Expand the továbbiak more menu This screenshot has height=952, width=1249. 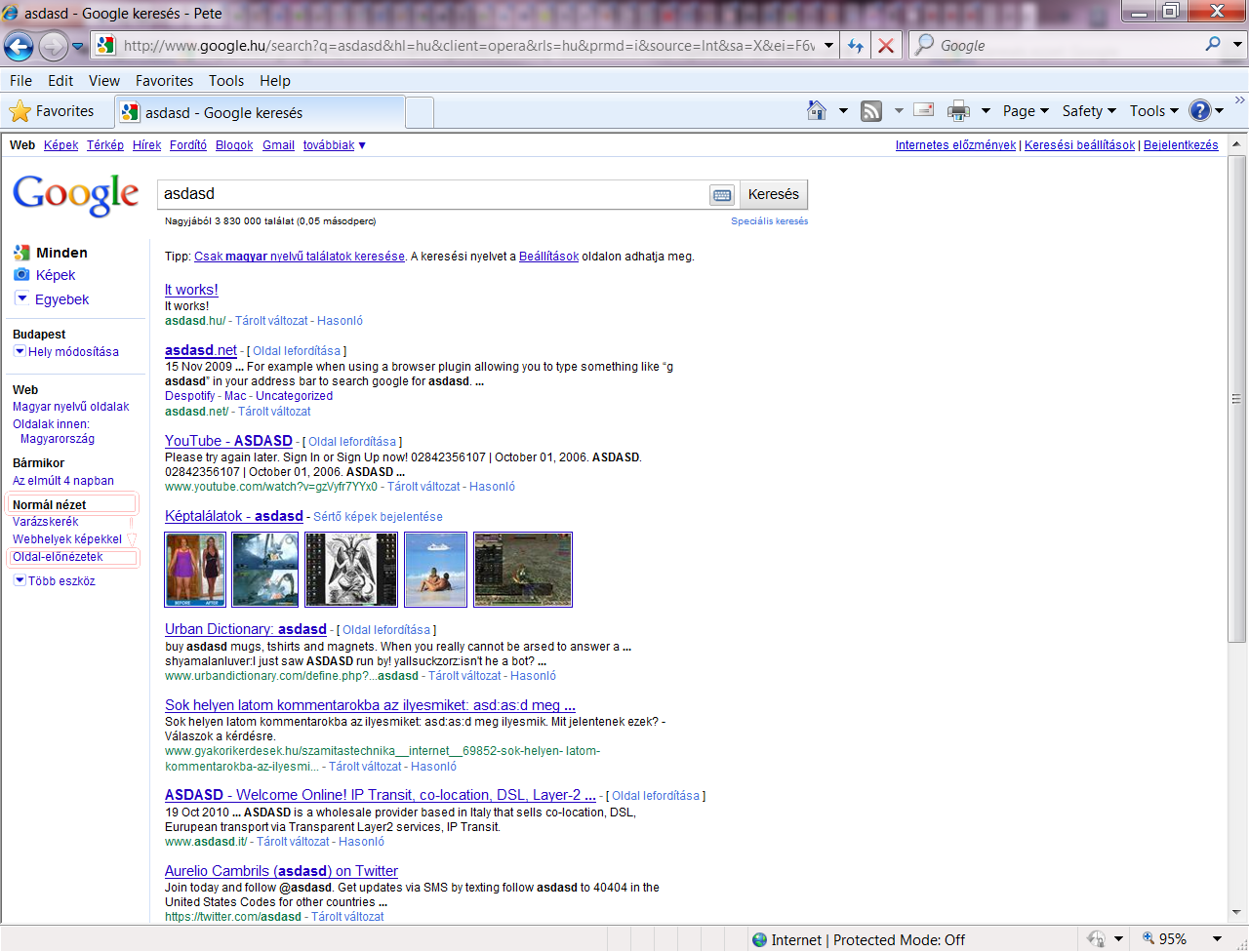[335, 145]
